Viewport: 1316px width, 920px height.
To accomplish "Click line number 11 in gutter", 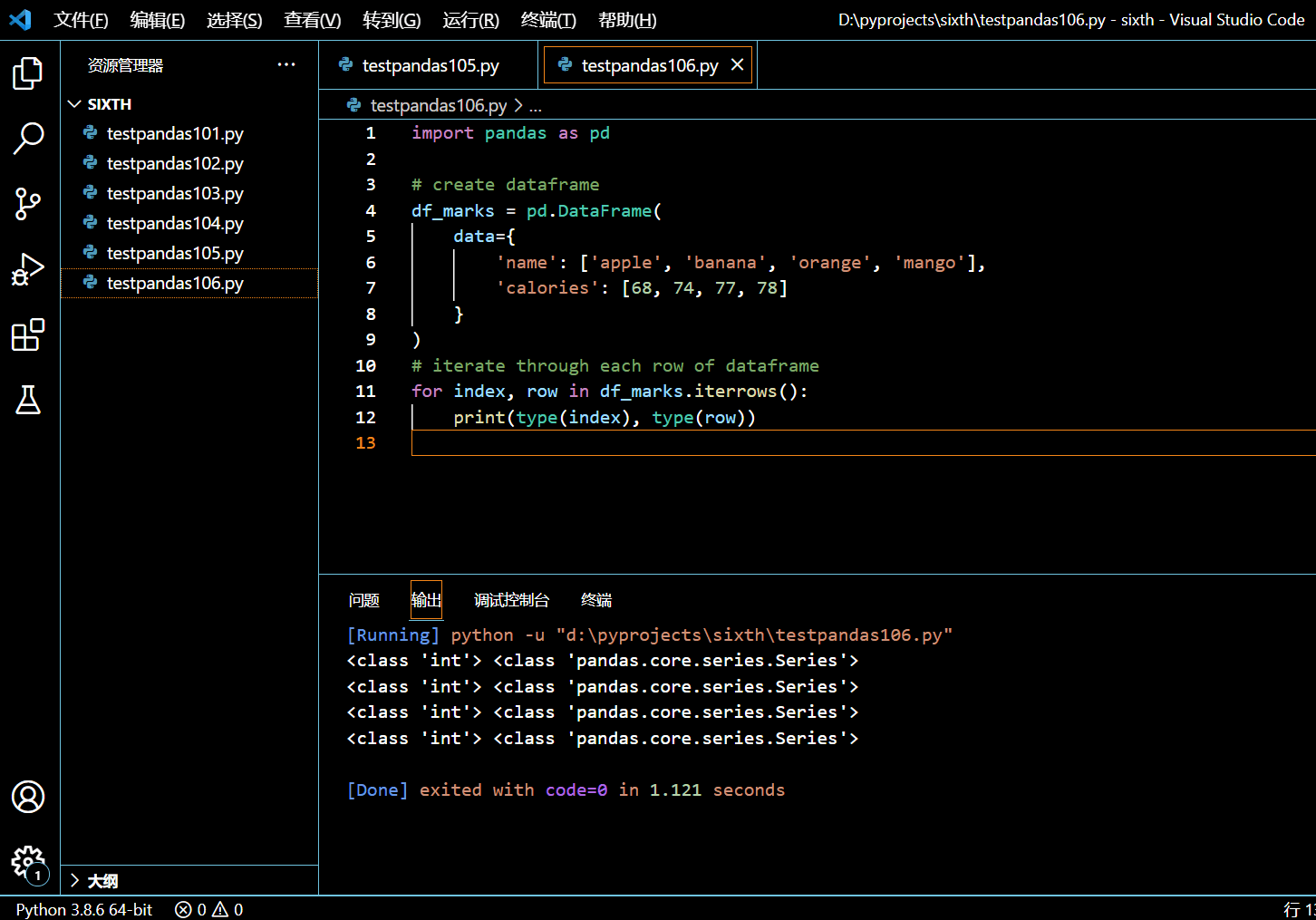I will tap(365, 392).
